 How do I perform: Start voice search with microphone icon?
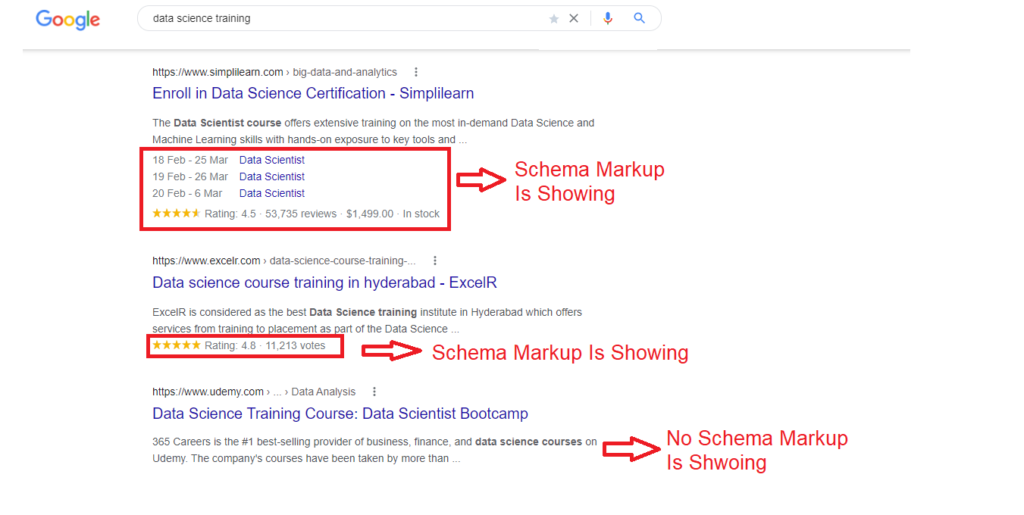pos(608,18)
